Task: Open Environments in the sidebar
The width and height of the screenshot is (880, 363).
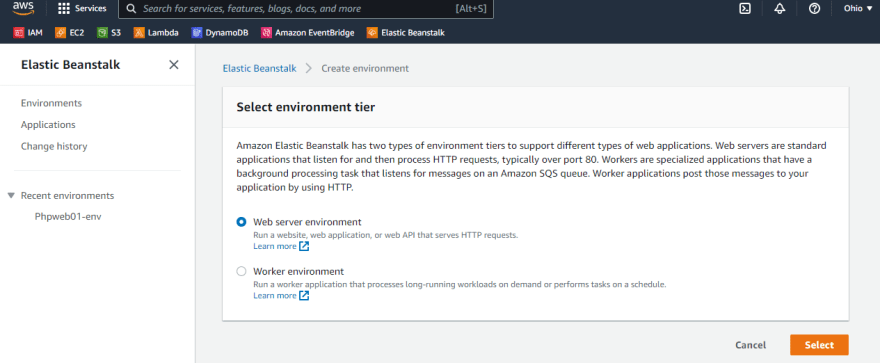Action: pos(51,103)
